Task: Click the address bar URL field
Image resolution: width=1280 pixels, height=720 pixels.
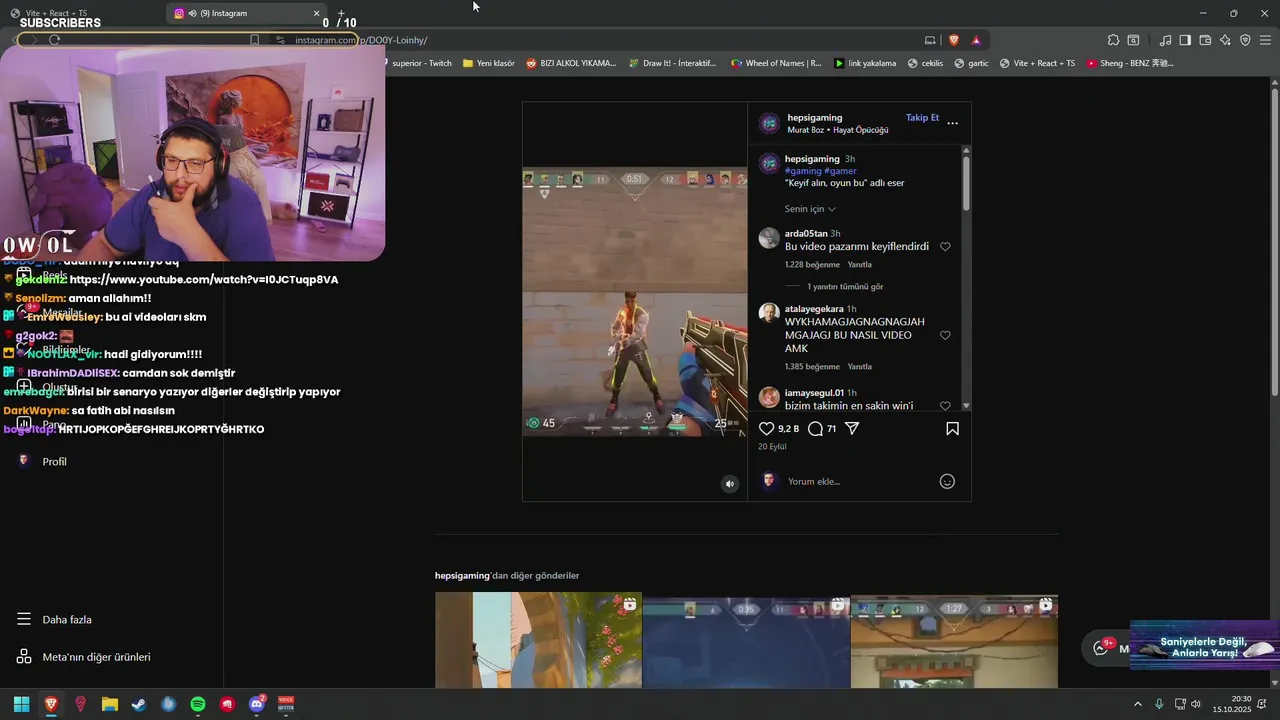Action: click(x=600, y=40)
